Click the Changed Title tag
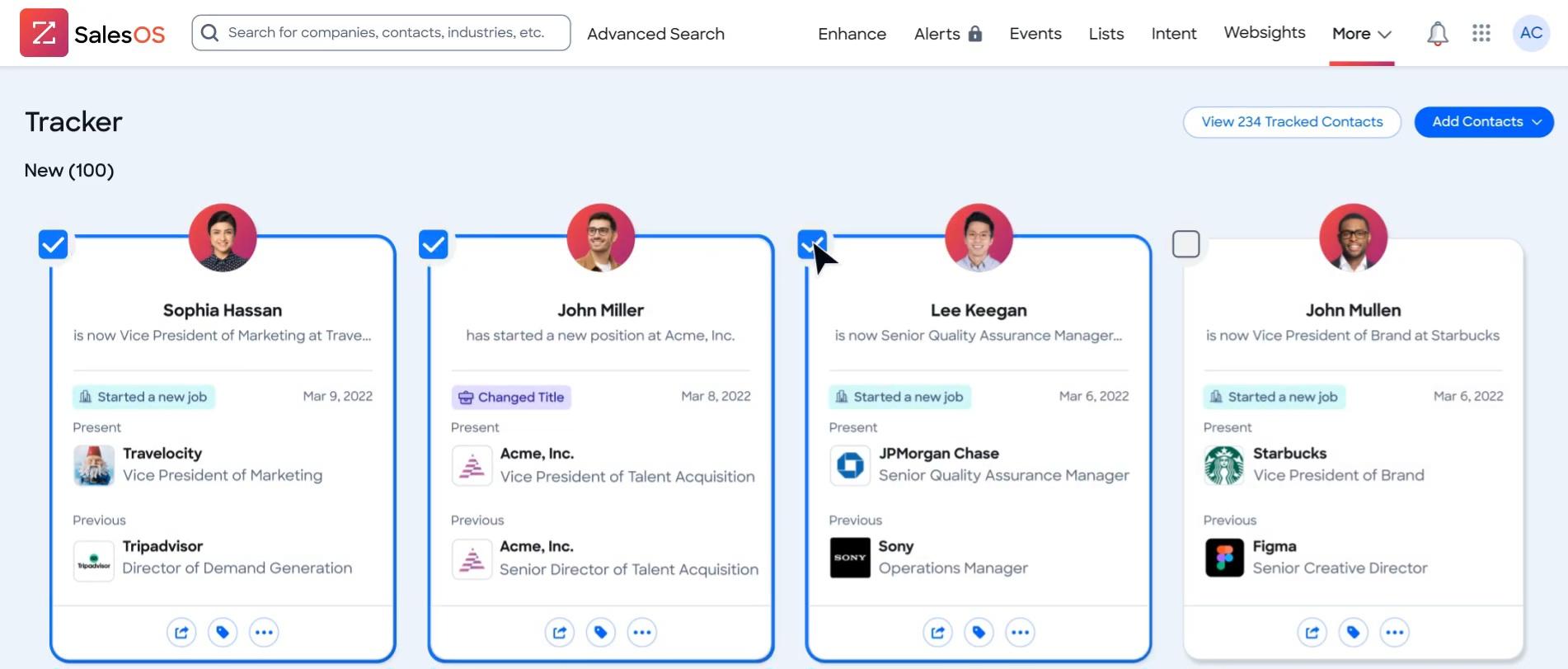Screen dimensions: 1568x669 tap(511, 398)
